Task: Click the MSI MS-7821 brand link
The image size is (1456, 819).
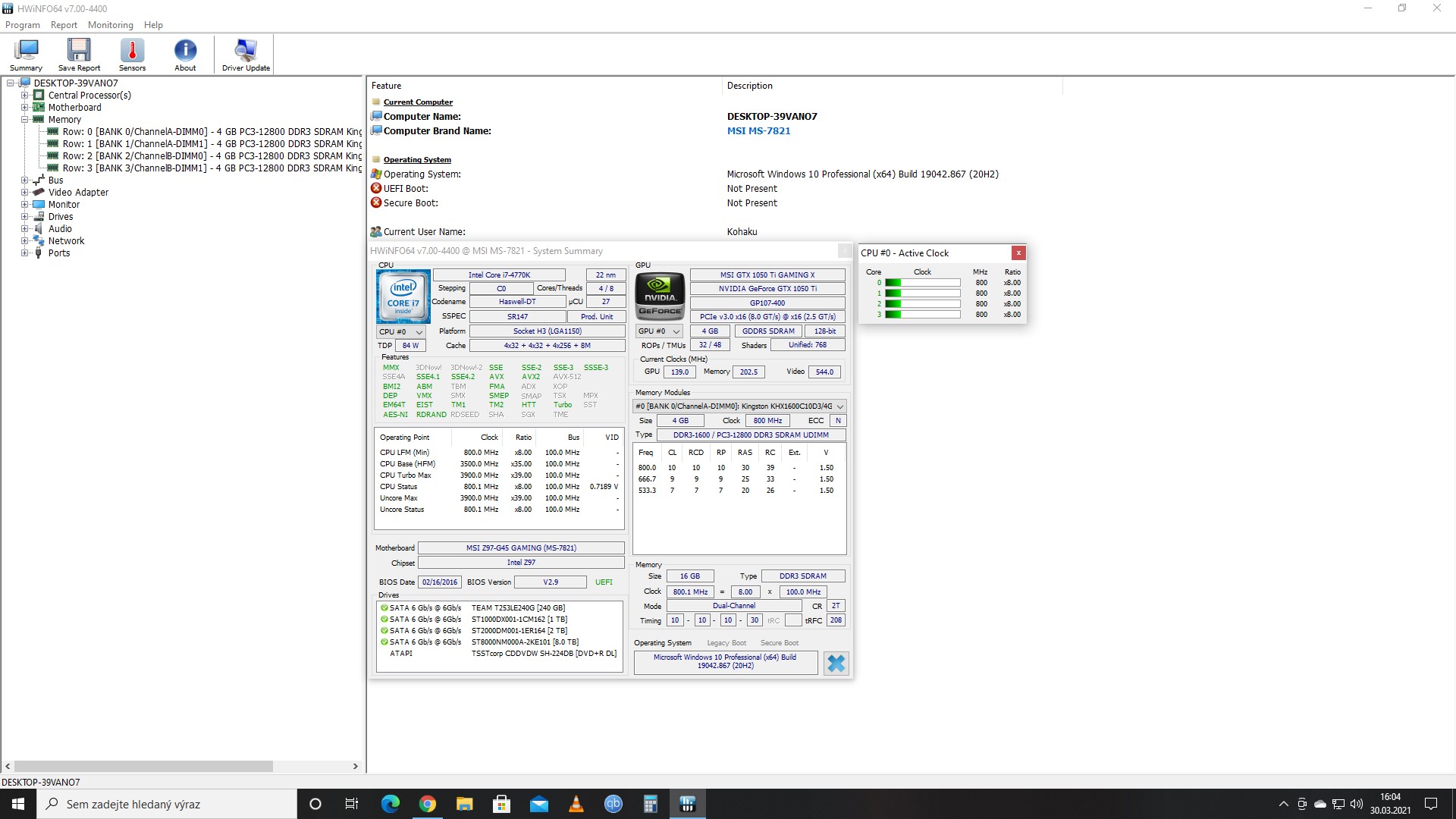Action: coord(758,131)
